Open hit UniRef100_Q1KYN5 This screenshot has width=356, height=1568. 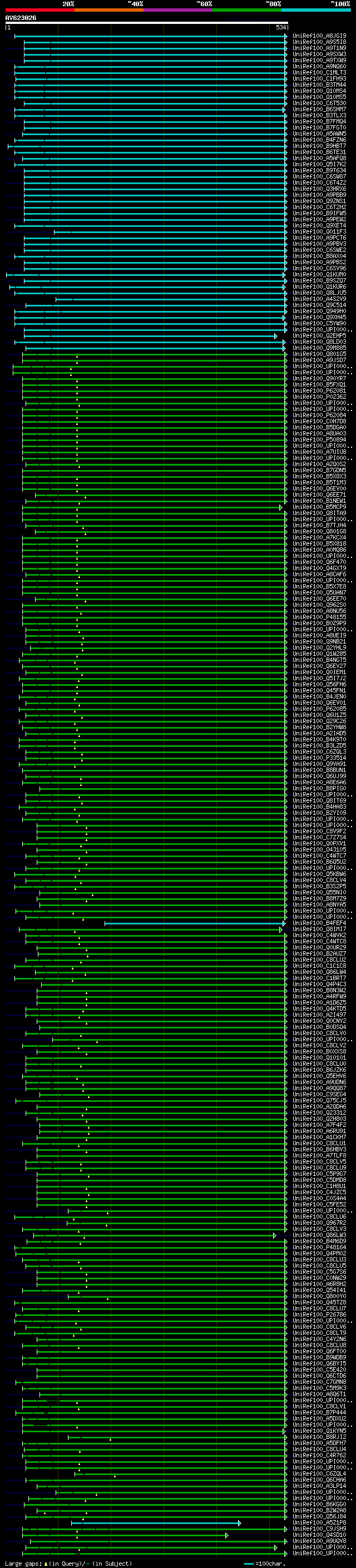click(319, 1431)
